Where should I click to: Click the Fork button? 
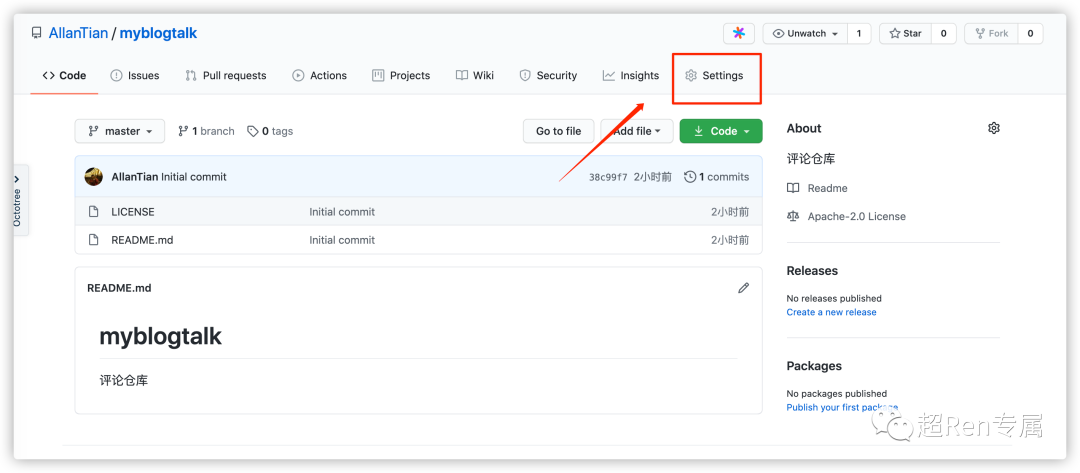(991, 33)
